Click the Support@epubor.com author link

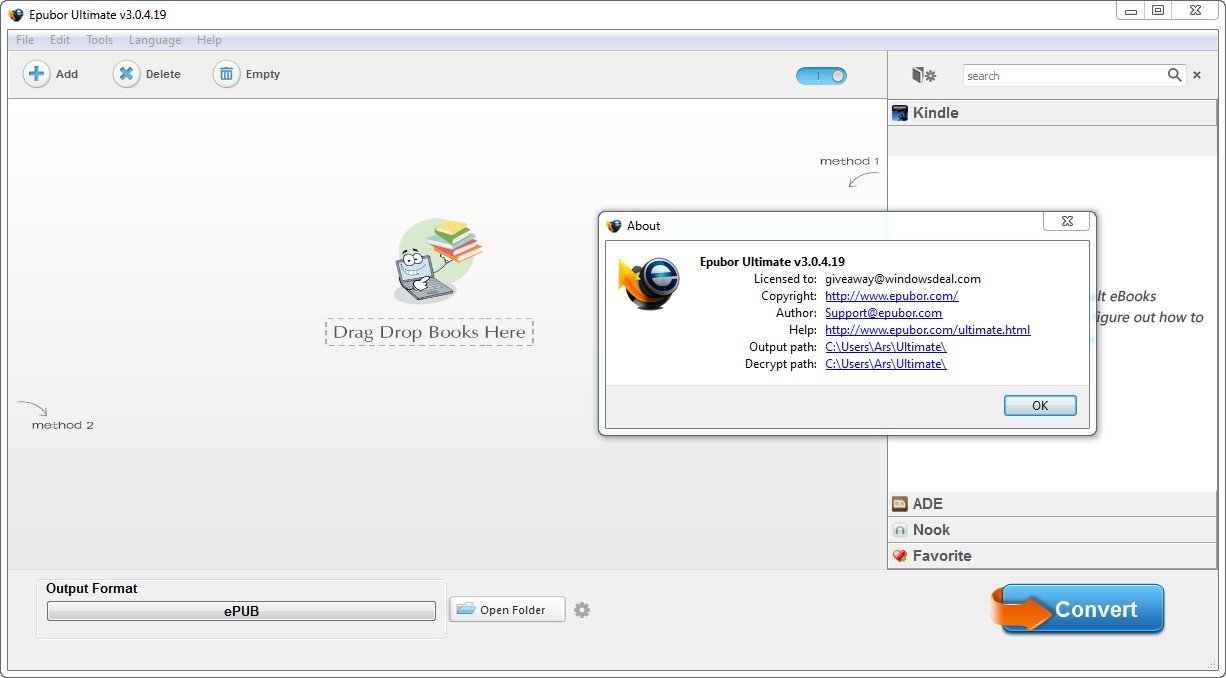point(884,313)
